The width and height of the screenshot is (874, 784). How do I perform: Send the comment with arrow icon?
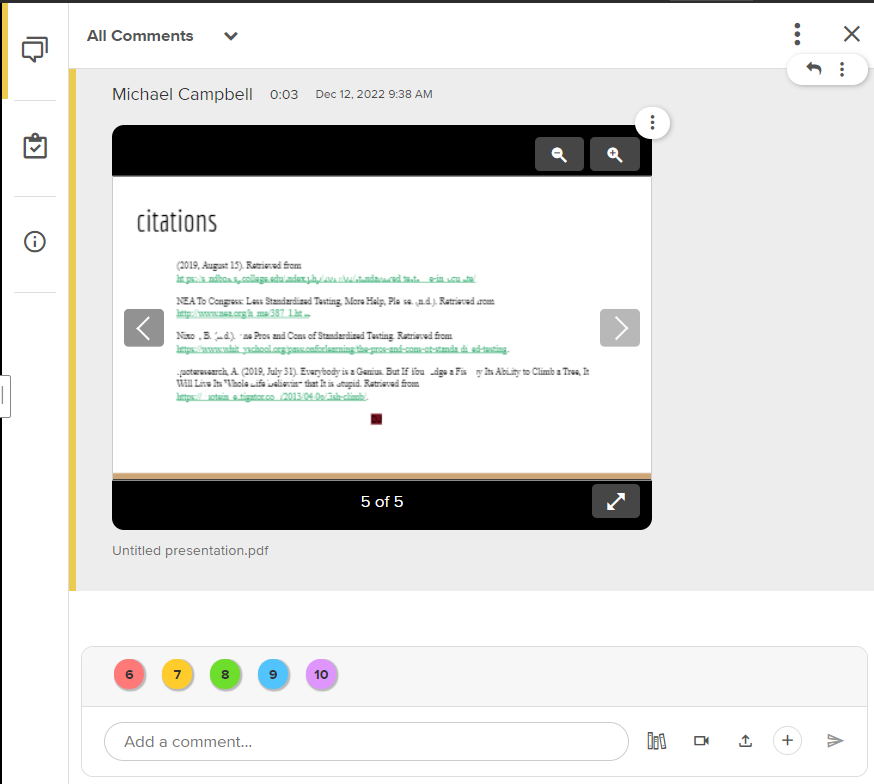click(835, 741)
